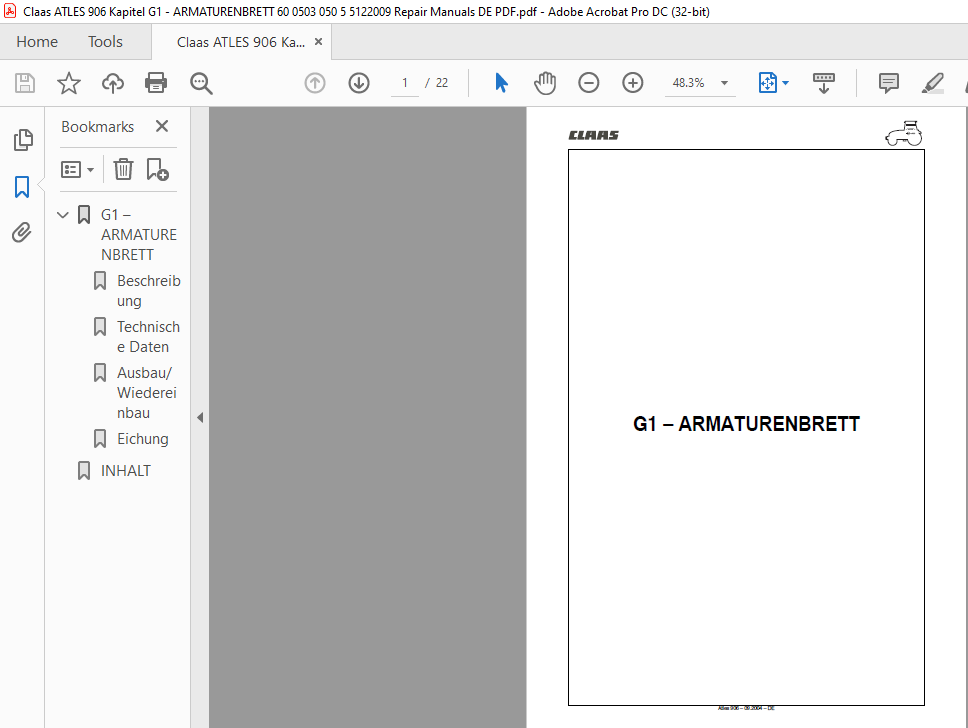Close the Claas ATLES 906 document tab
This screenshot has height=728, width=968.
click(x=319, y=41)
